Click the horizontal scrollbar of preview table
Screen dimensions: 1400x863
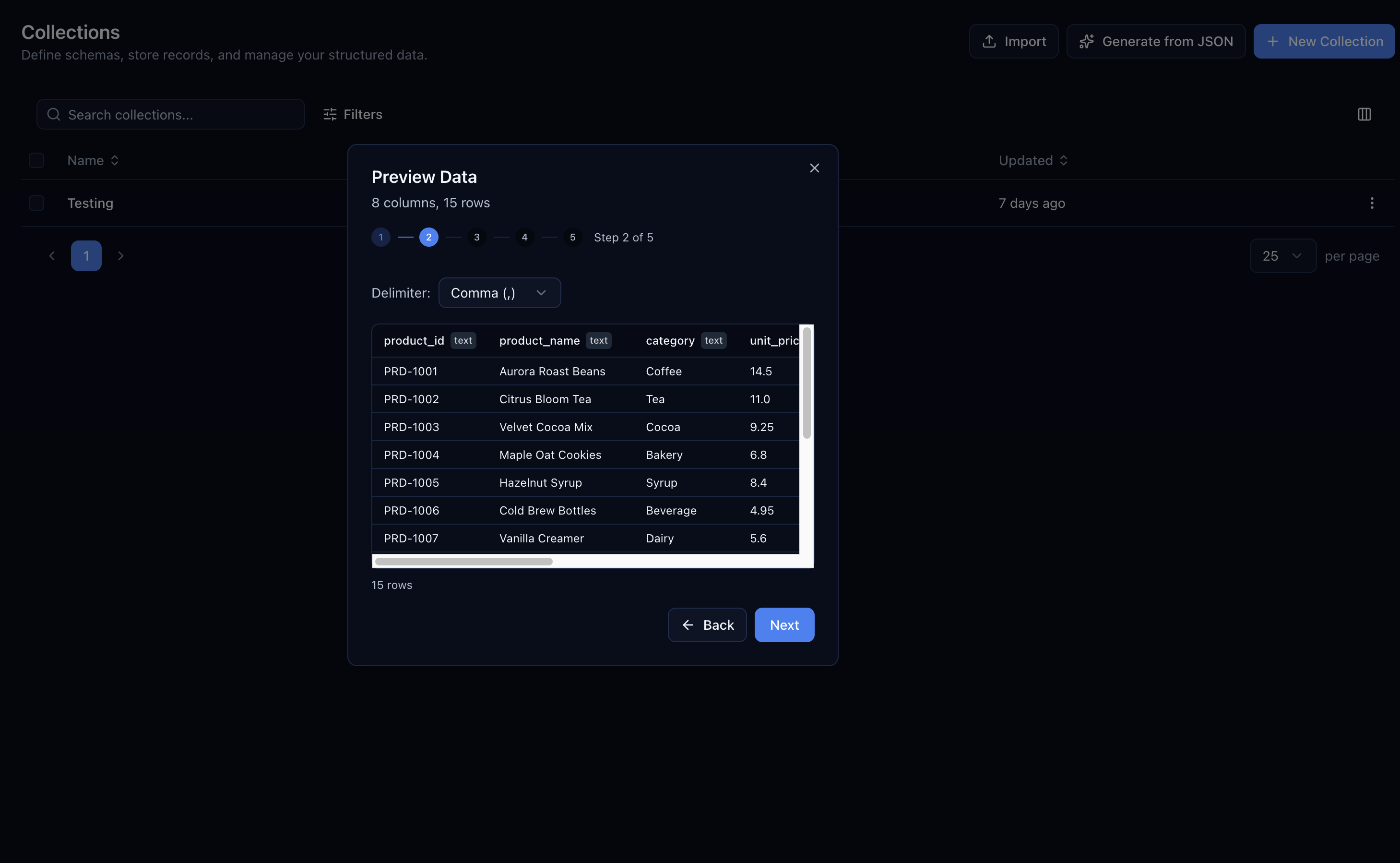pos(464,562)
